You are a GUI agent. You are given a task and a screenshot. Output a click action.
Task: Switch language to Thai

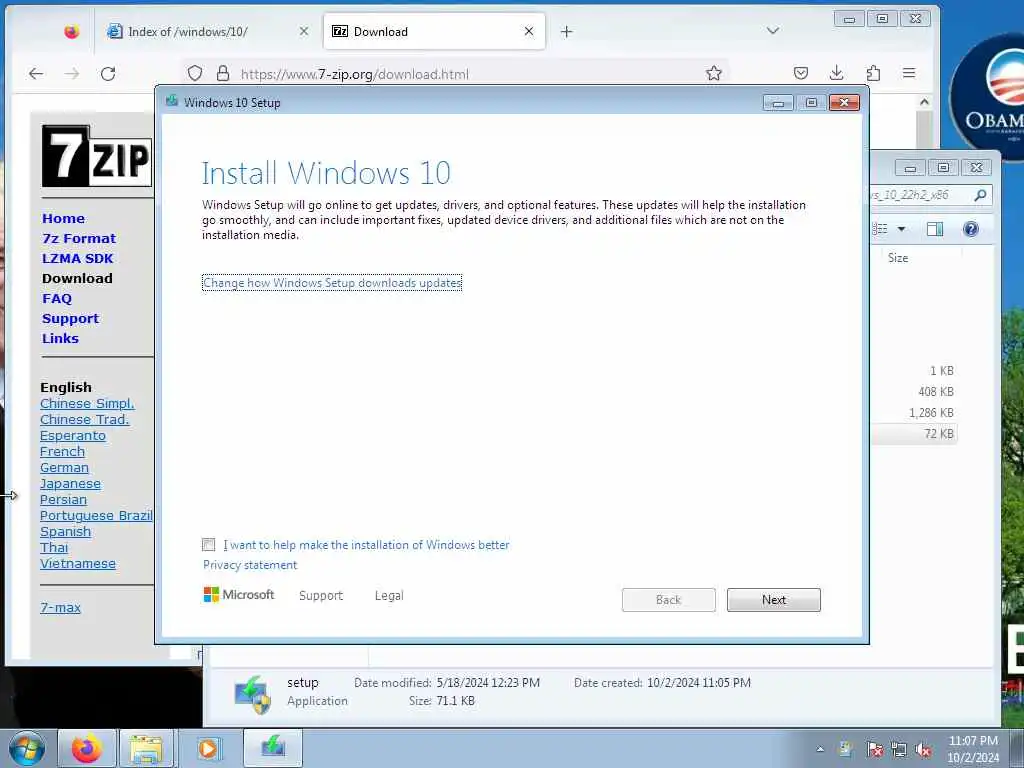(54, 547)
